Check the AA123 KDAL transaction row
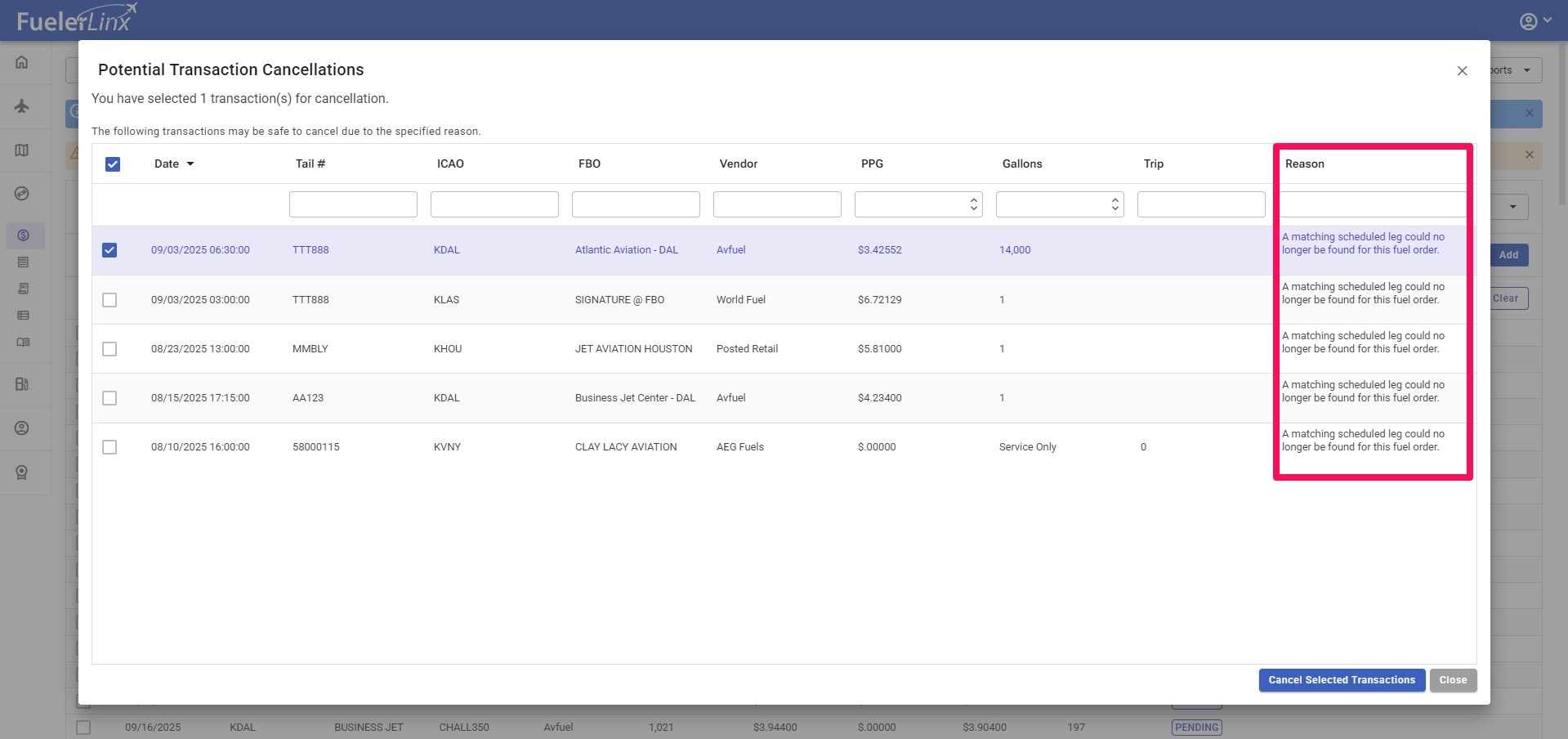The image size is (1568, 739). coord(109,398)
